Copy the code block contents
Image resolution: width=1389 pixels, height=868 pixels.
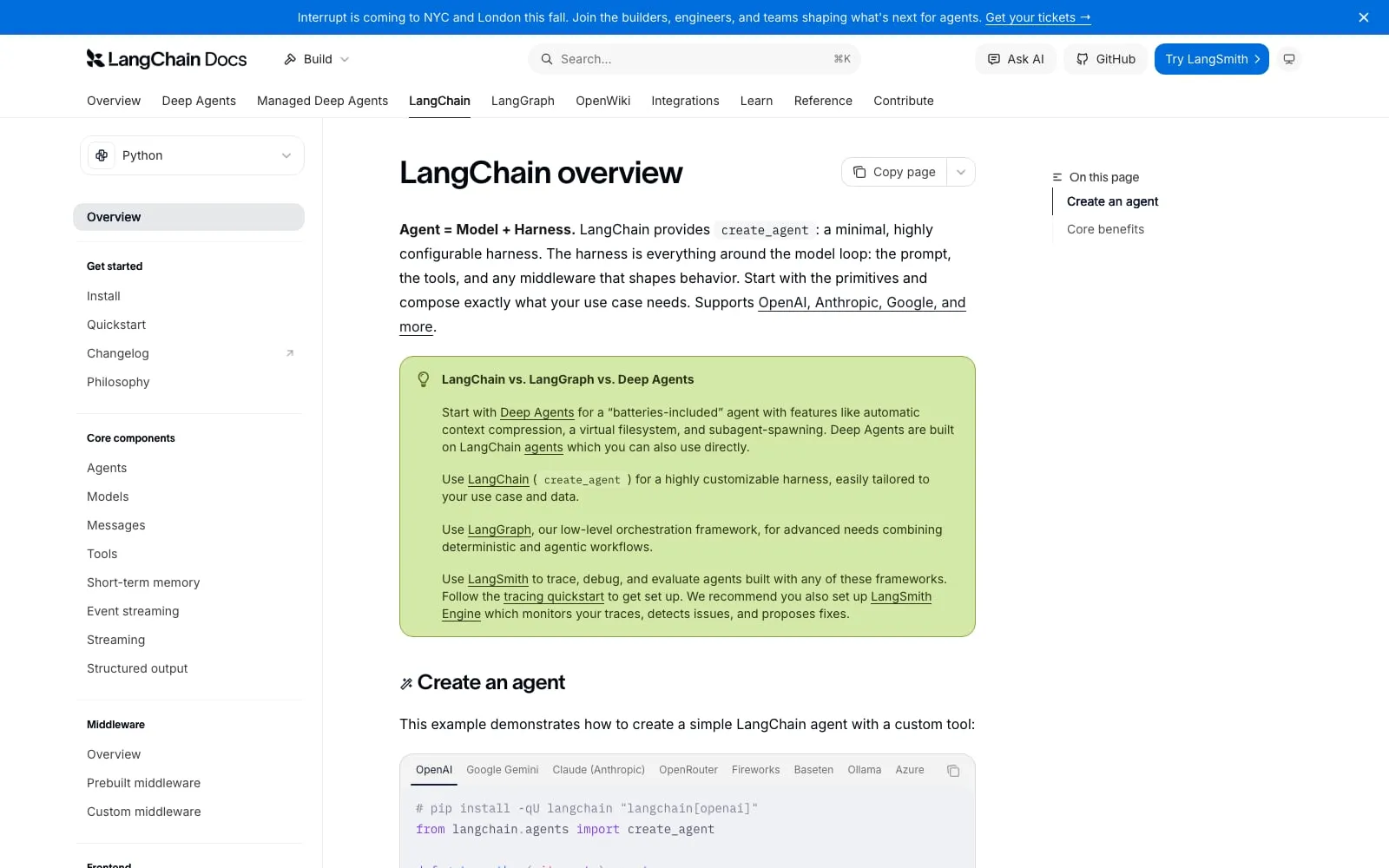click(953, 771)
